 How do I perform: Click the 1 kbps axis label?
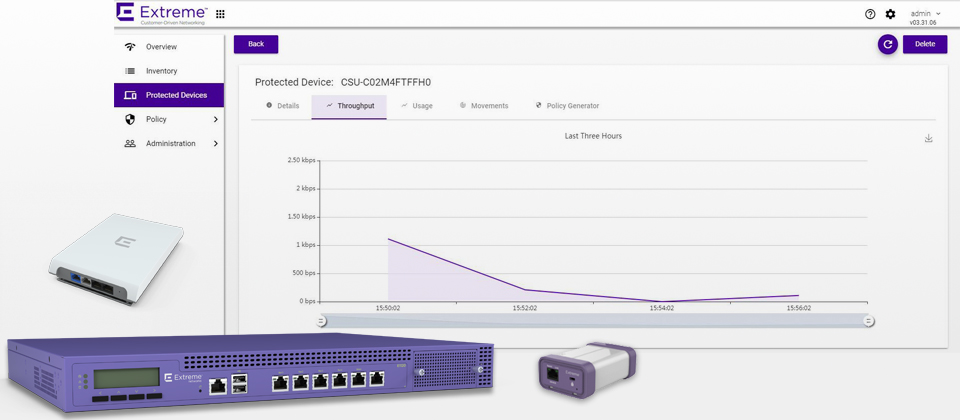(305, 245)
